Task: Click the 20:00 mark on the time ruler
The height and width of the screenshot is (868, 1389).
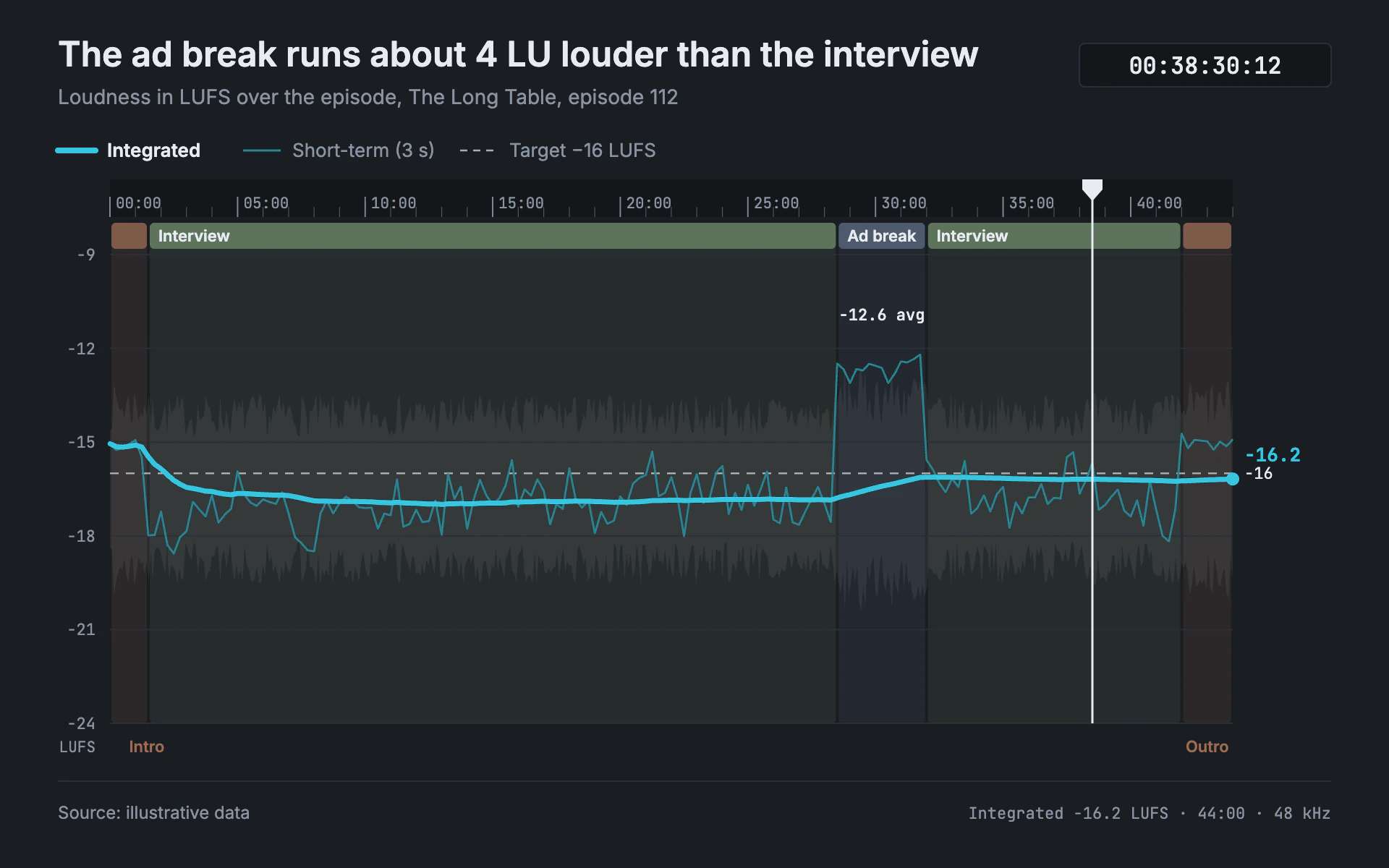Action: pos(648,203)
